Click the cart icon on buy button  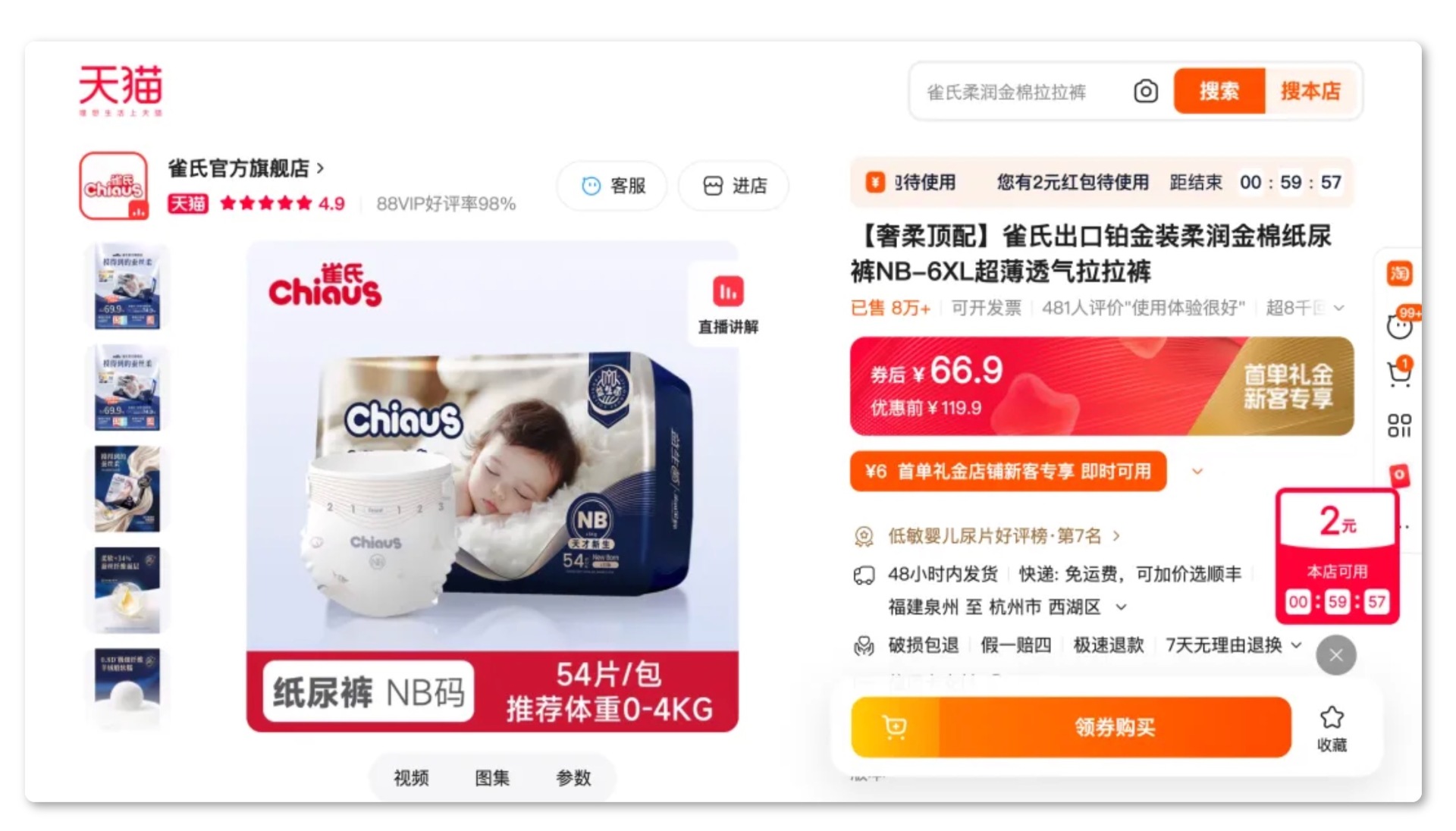[x=895, y=727]
